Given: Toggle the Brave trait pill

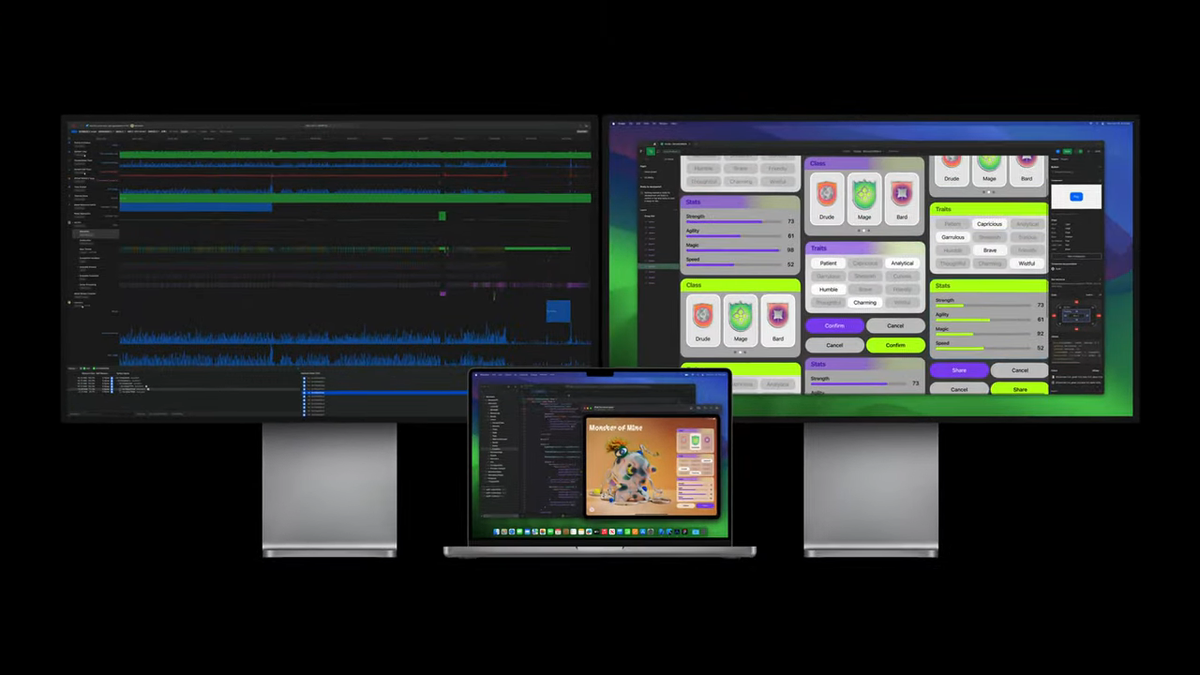Looking at the screenshot, I should pos(990,250).
